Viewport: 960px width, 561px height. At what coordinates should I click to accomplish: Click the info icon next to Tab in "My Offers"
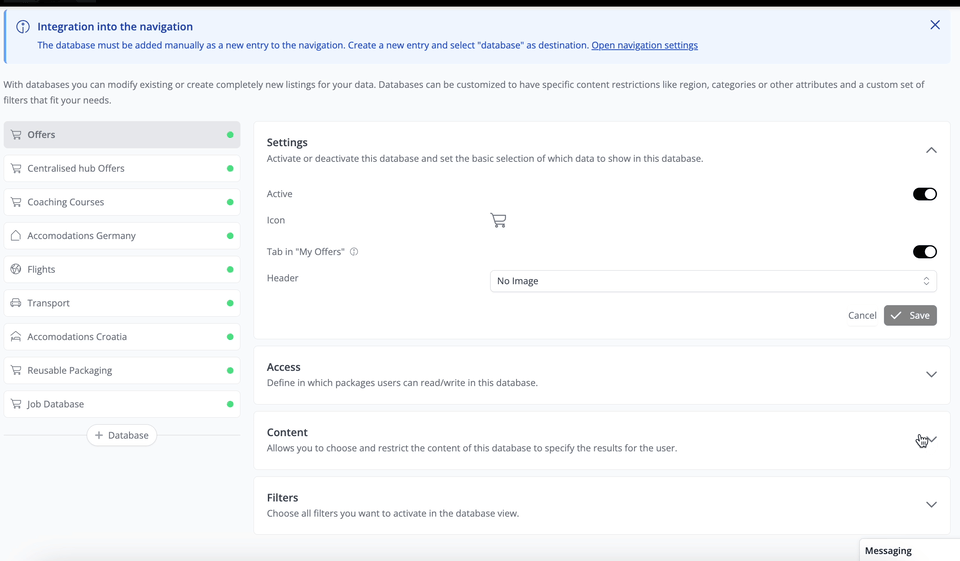click(354, 252)
